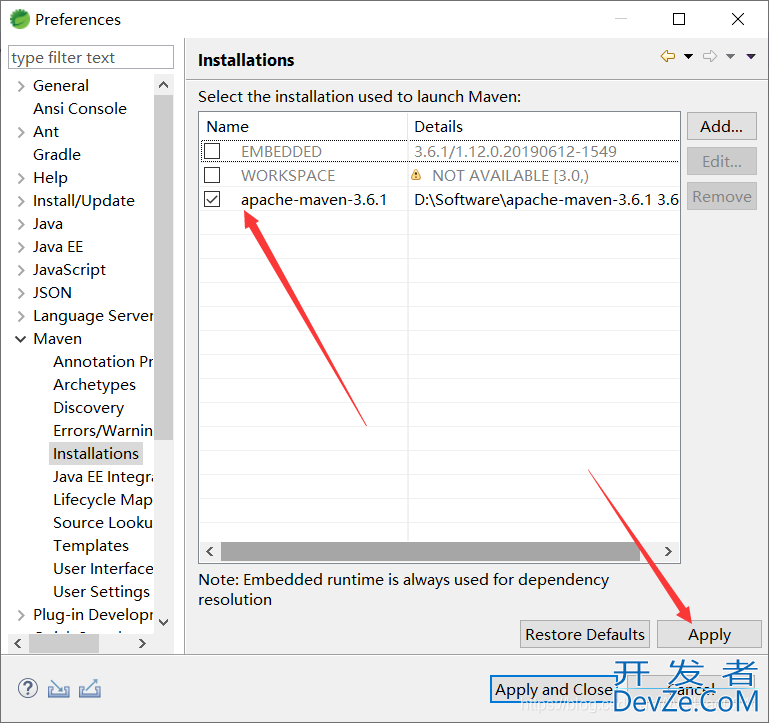Collapse the Maven tree node

pyautogui.click(x=21, y=339)
